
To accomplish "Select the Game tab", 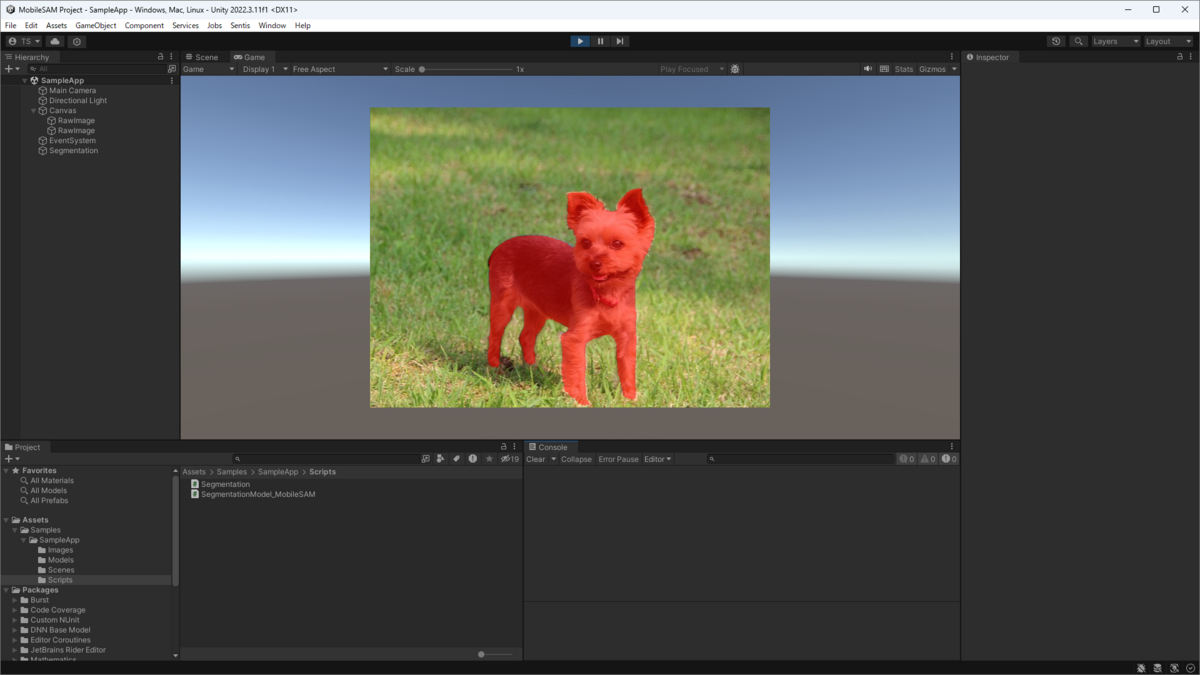I will (250, 57).
